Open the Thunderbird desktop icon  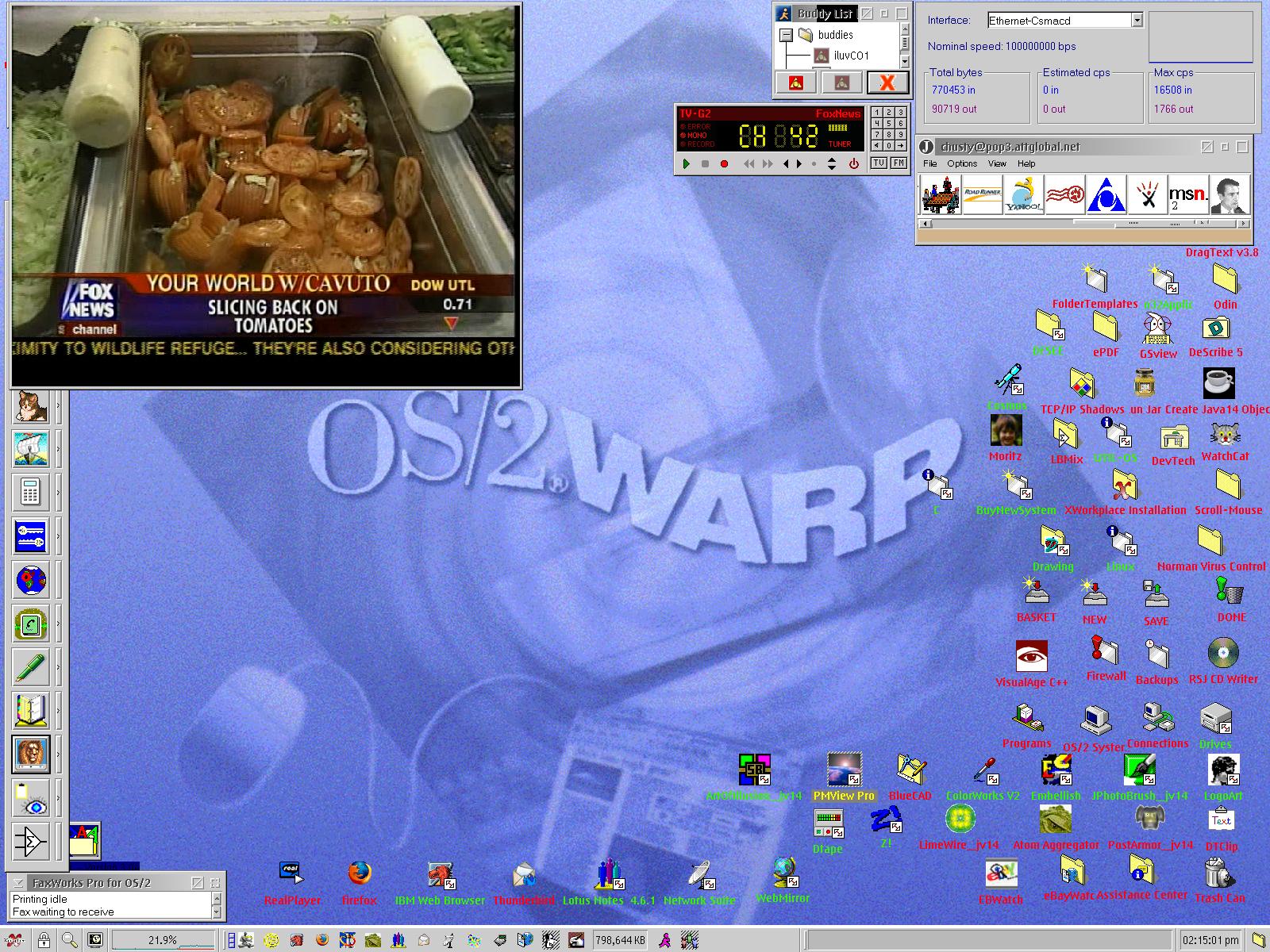524,874
